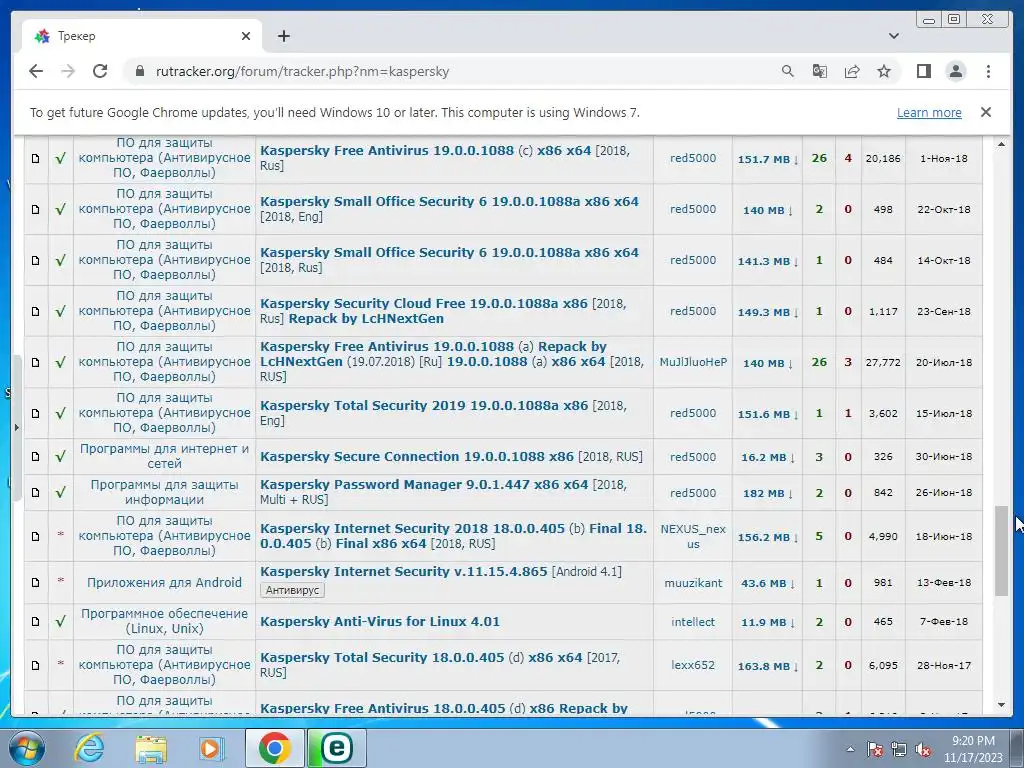
Task: Show hidden tray icons
Action: [x=850, y=750]
